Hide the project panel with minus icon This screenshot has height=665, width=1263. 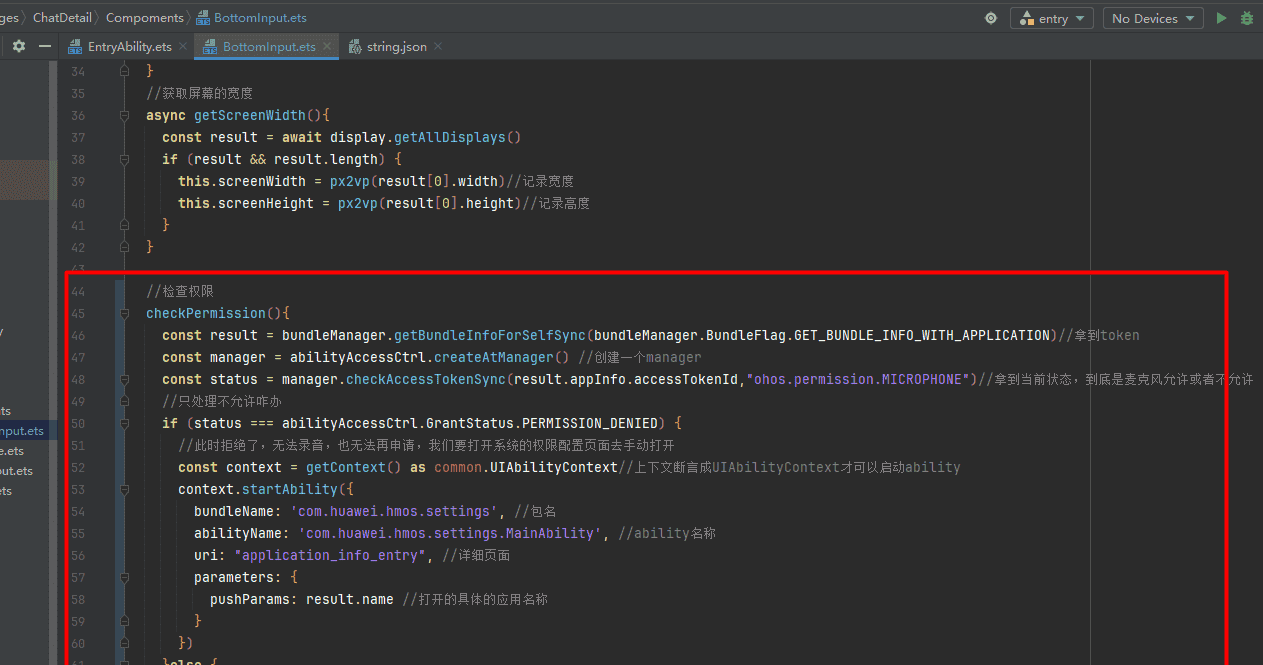click(44, 46)
